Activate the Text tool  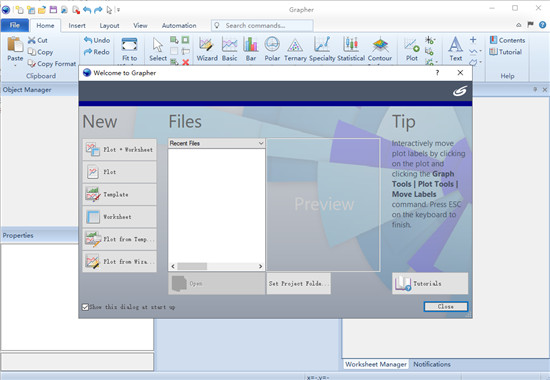(455, 49)
